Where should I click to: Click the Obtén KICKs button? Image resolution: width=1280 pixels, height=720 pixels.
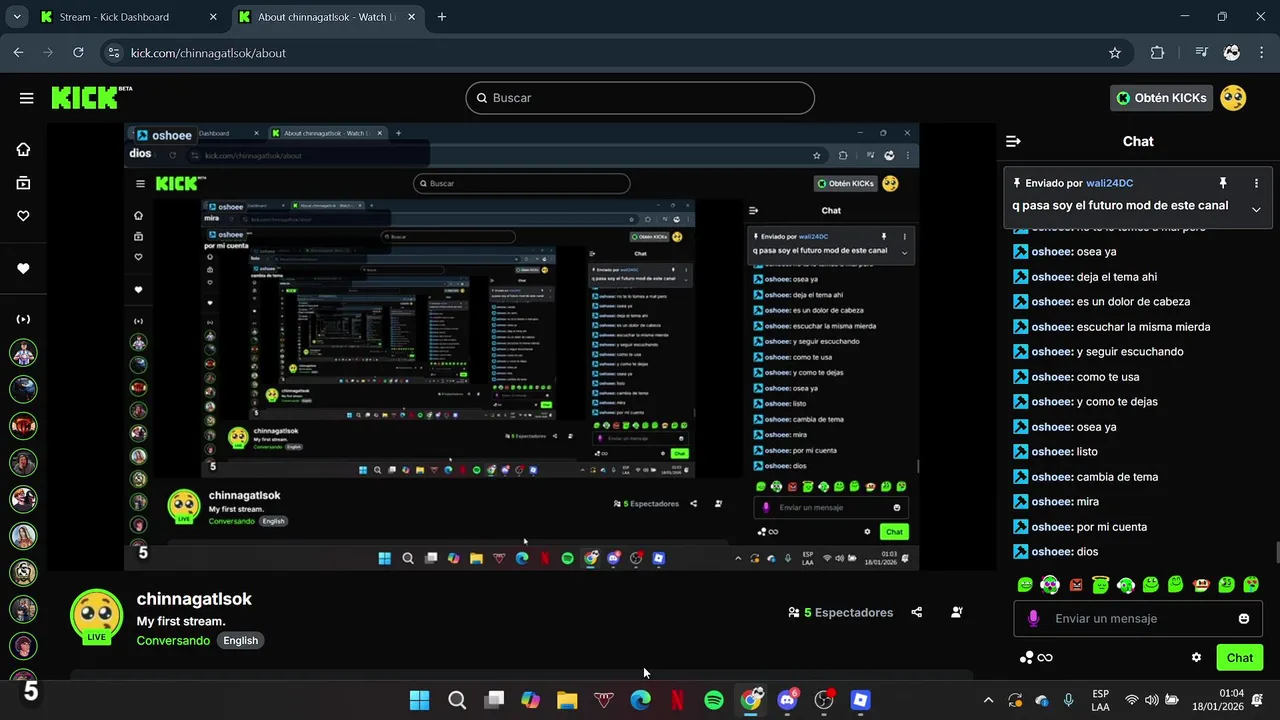[1161, 98]
